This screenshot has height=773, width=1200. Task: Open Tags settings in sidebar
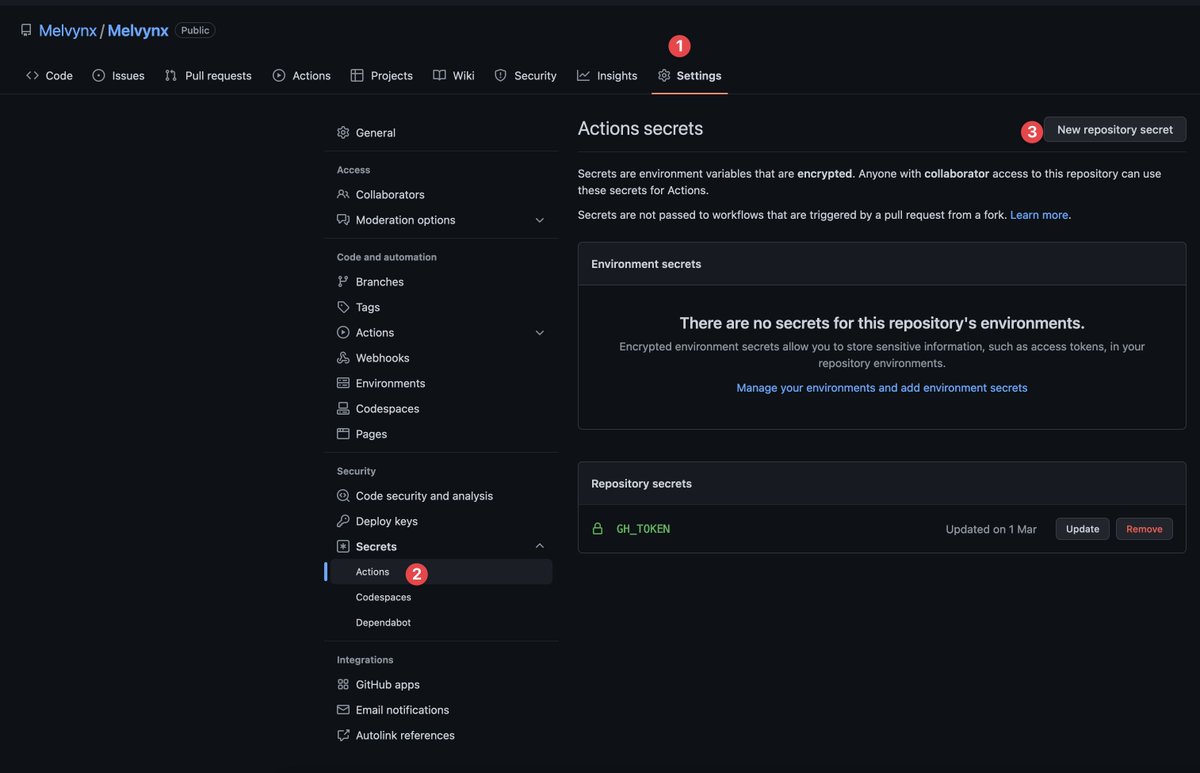[x=368, y=306]
